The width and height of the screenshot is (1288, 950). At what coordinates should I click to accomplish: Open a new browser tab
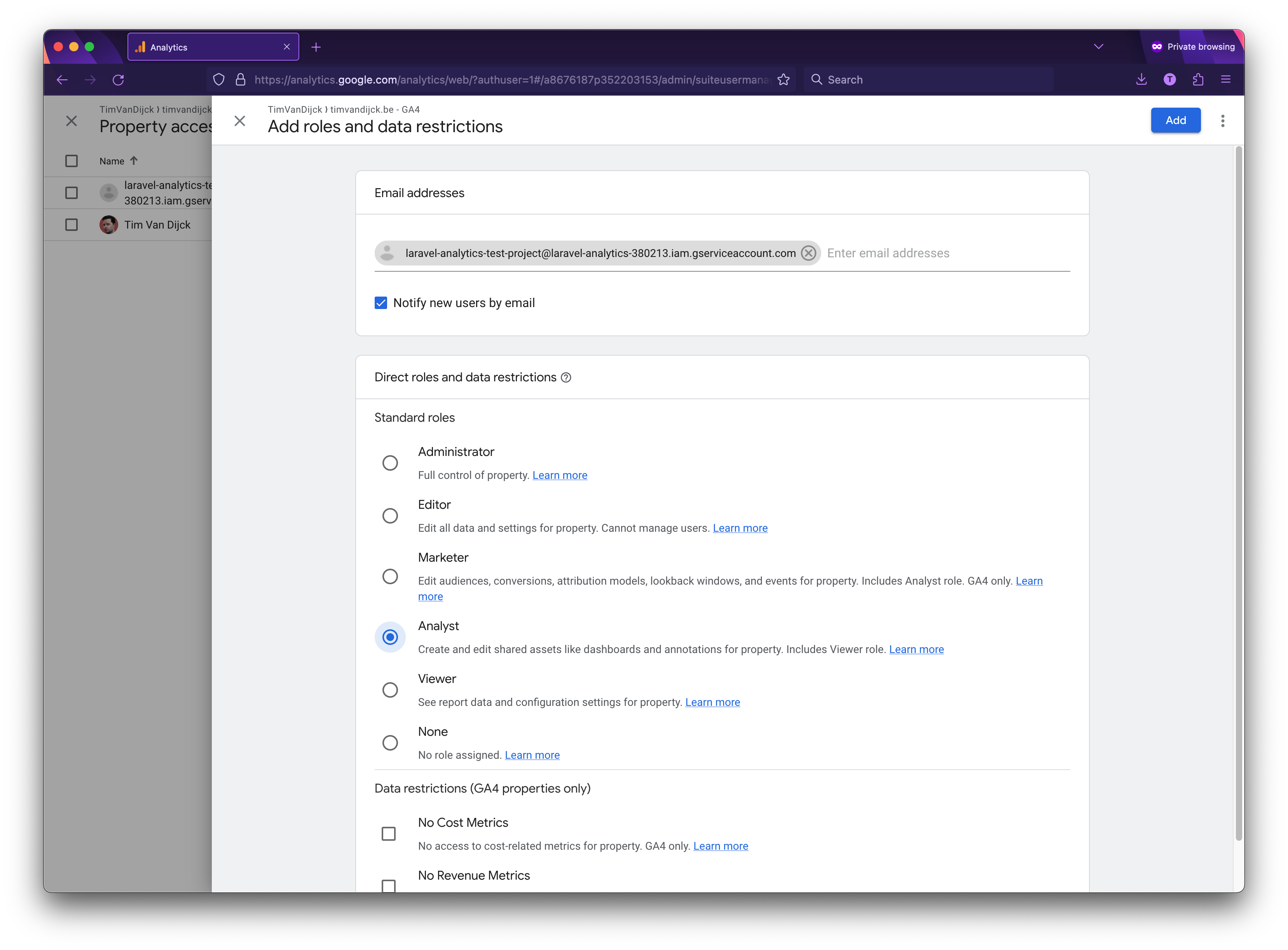click(316, 47)
